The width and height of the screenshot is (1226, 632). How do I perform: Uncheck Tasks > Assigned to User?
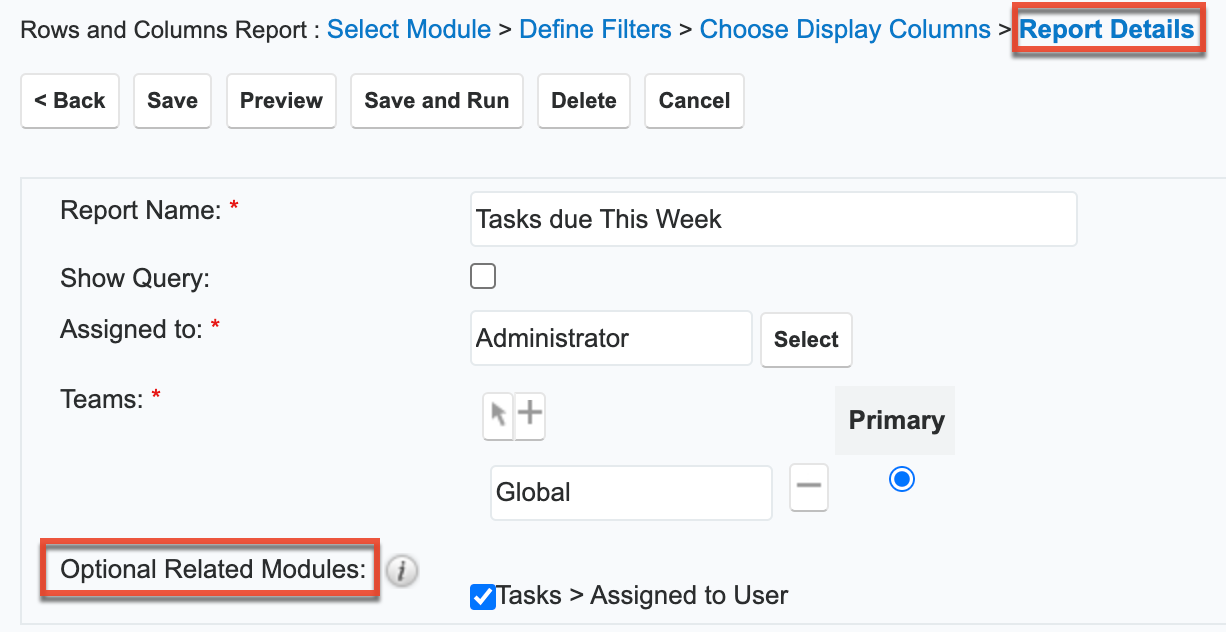(483, 596)
